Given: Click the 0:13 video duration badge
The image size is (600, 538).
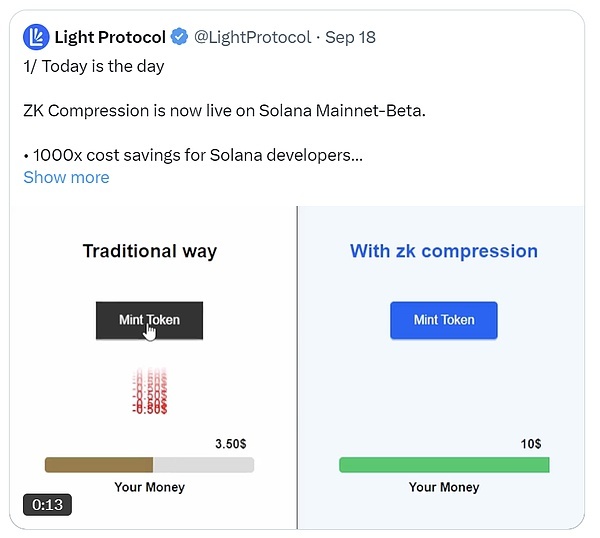Looking at the screenshot, I should pyautogui.click(x=47, y=505).
